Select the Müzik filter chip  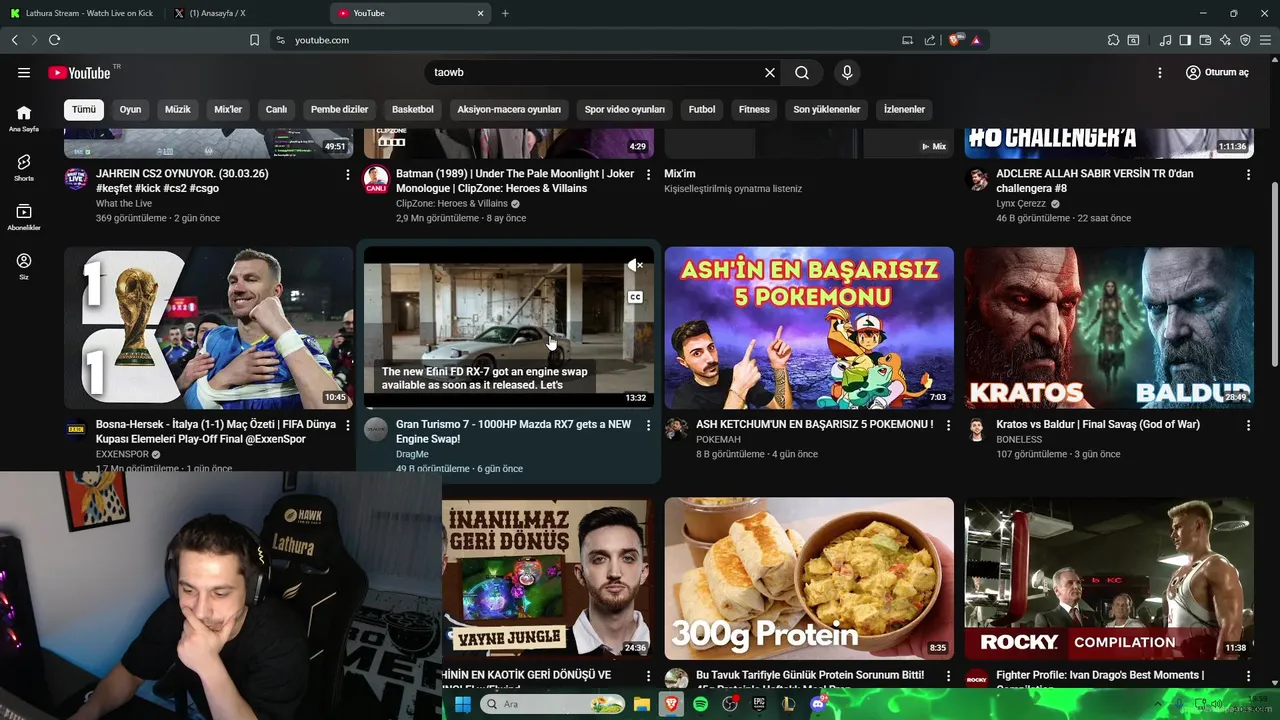177,109
